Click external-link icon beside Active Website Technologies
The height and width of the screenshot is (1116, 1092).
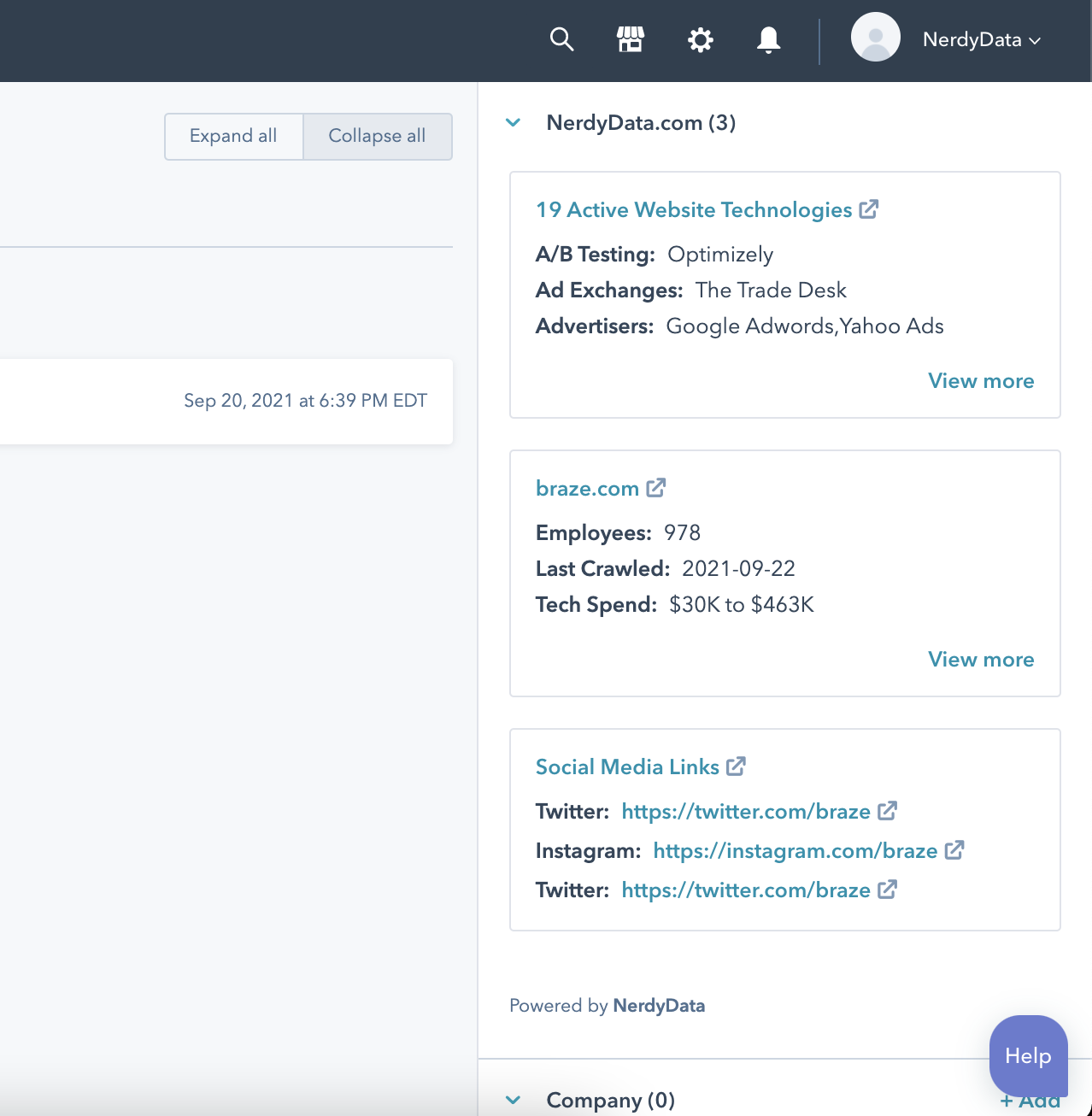pyautogui.click(x=869, y=209)
